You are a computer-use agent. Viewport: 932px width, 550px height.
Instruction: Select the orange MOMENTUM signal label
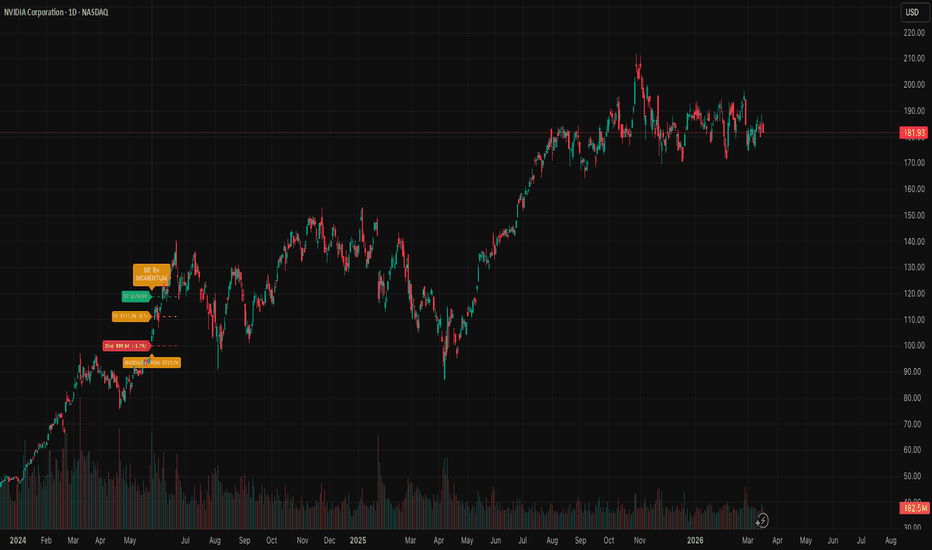(x=152, y=274)
